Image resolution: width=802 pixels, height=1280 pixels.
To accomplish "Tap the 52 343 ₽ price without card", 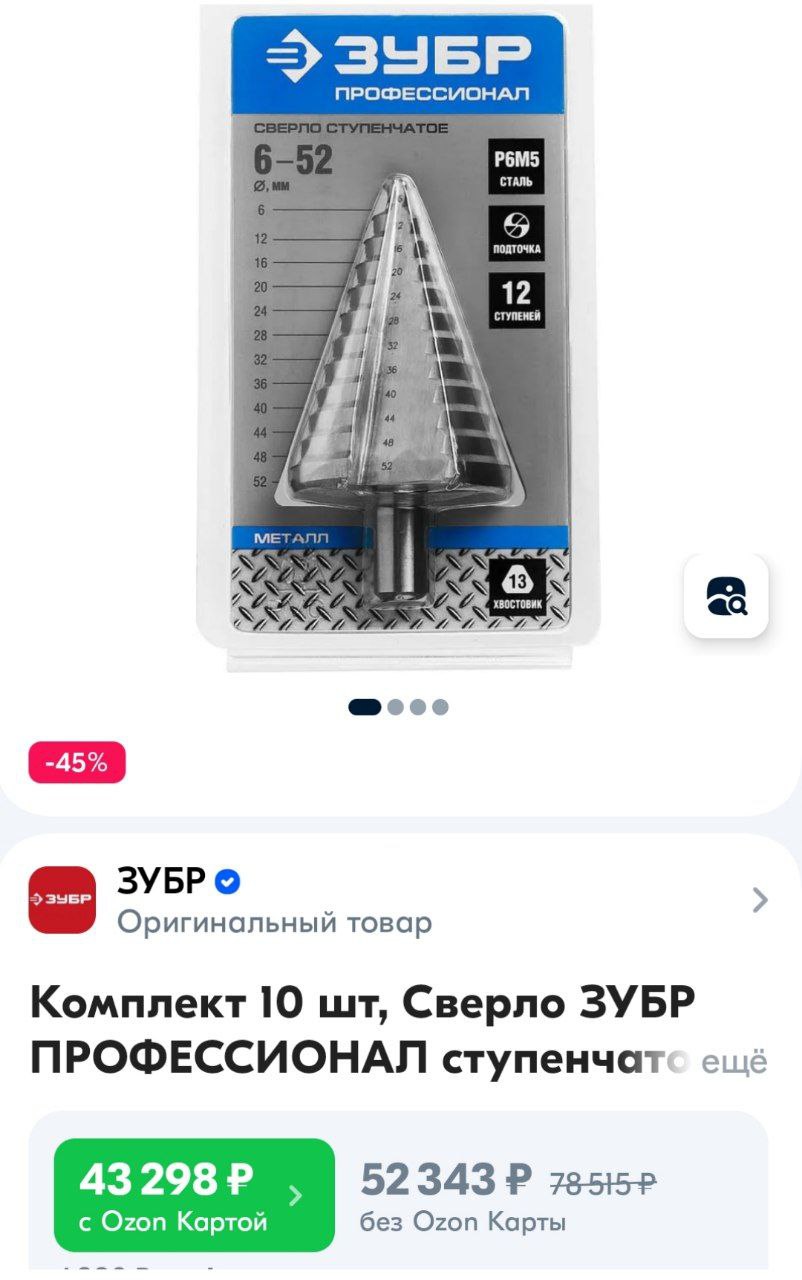I will point(446,1181).
